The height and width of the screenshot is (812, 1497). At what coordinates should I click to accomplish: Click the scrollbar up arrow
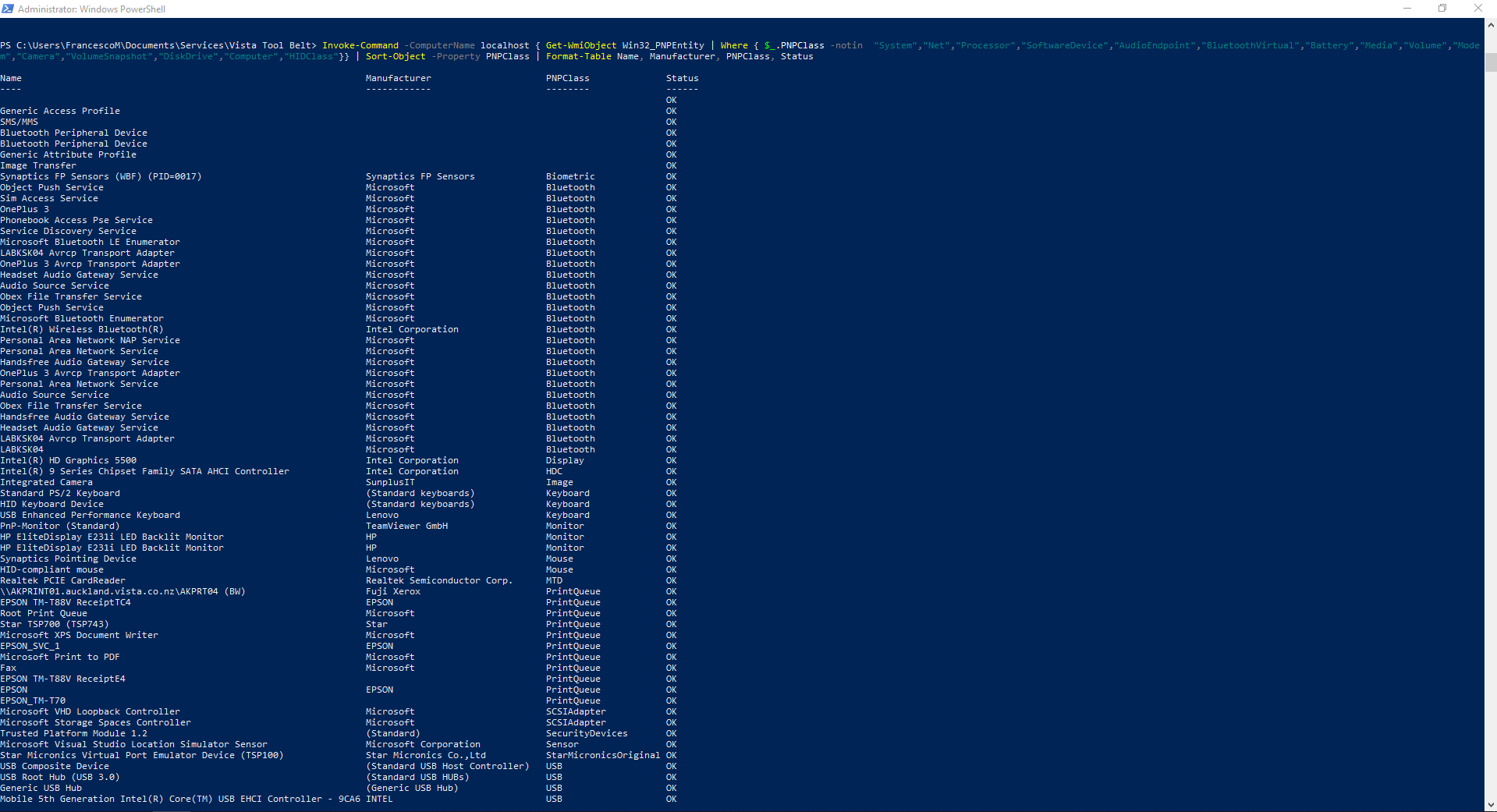1491,25
